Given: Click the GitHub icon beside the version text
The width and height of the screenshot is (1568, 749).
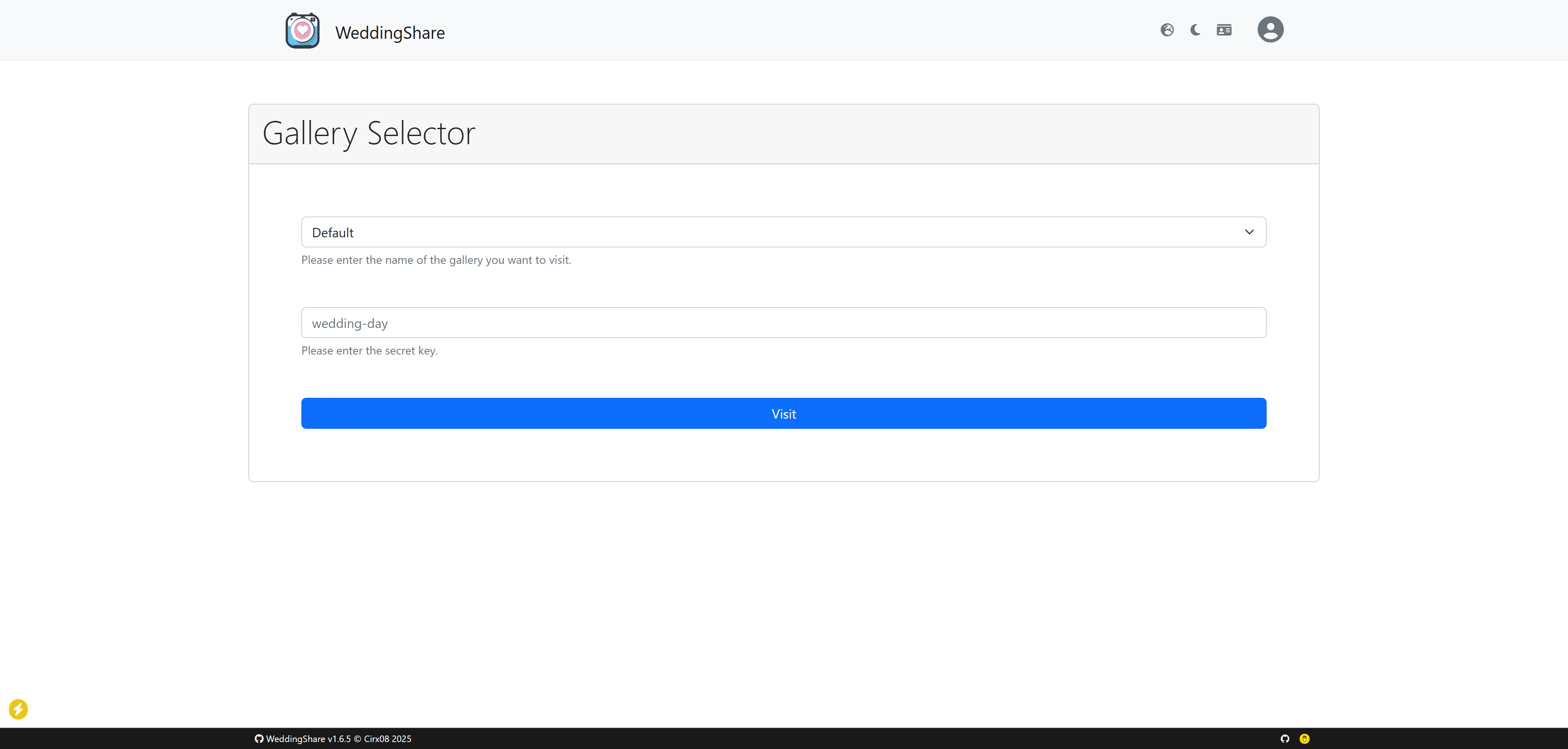Looking at the screenshot, I should point(259,739).
